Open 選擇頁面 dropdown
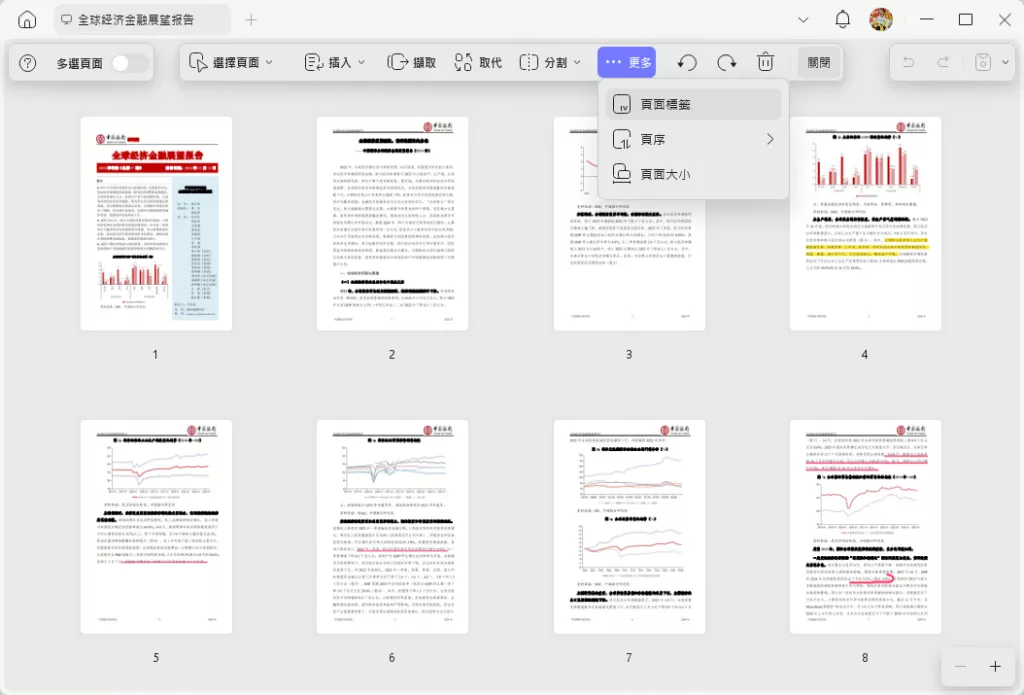The image size is (1024, 695). click(x=231, y=63)
